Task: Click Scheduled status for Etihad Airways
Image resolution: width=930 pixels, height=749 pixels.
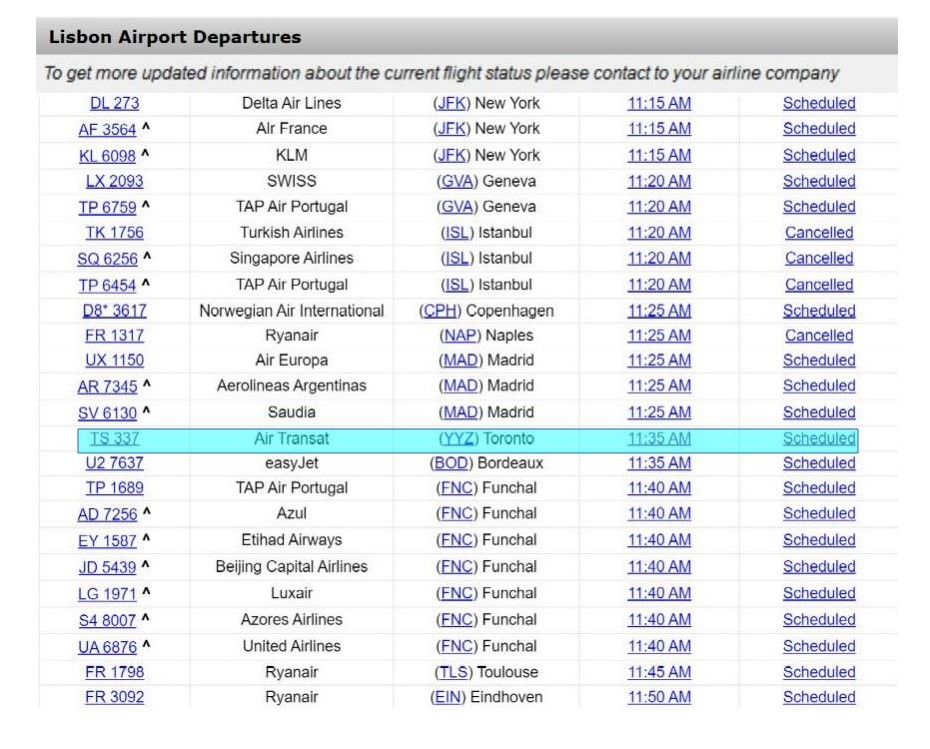Action: click(x=819, y=540)
